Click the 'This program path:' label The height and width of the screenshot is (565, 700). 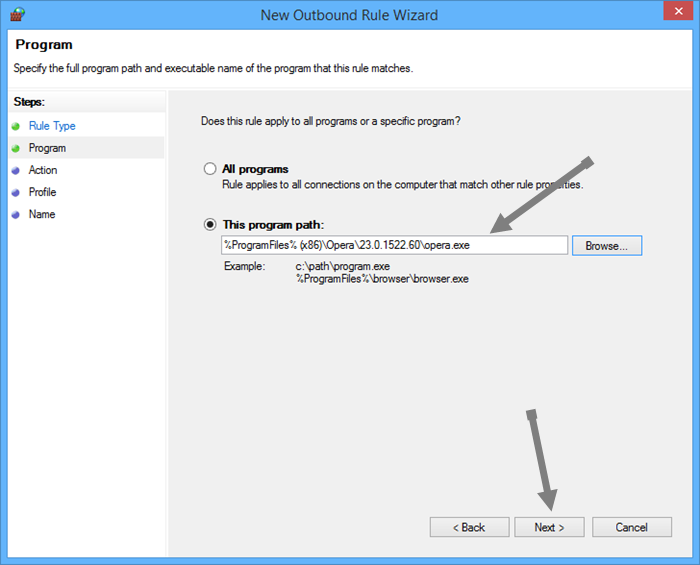point(273,224)
